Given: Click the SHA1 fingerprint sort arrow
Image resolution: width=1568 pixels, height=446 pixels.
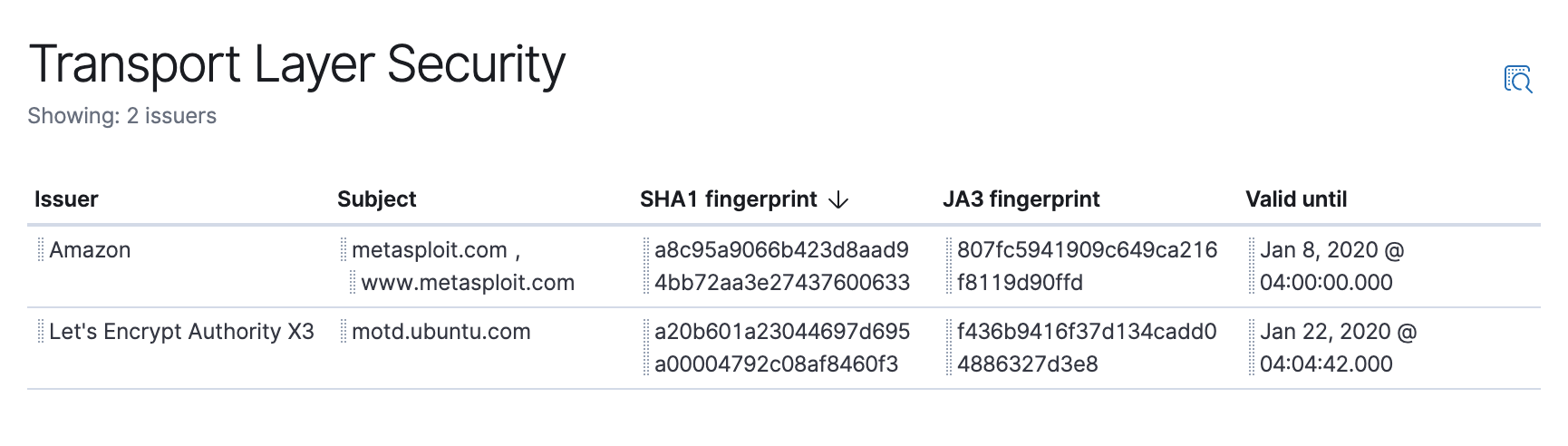Looking at the screenshot, I should [x=838, y=200].
